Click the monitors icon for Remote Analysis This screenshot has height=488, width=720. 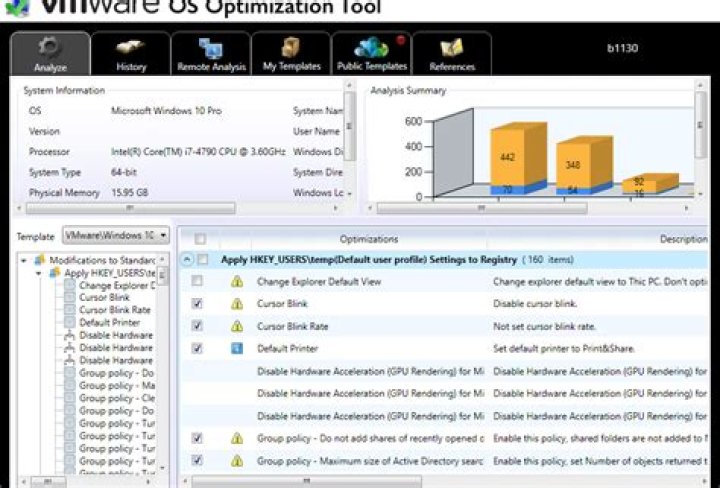[211, 48]
